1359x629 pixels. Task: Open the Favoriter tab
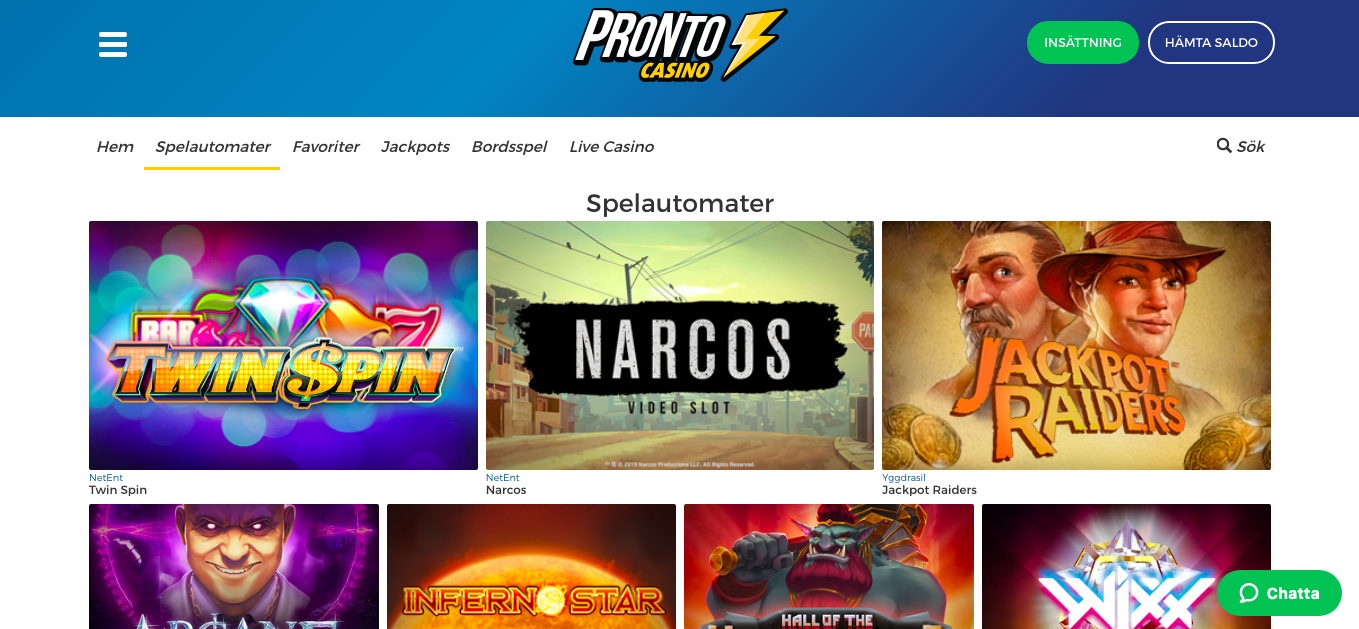[x=326, y=147]
